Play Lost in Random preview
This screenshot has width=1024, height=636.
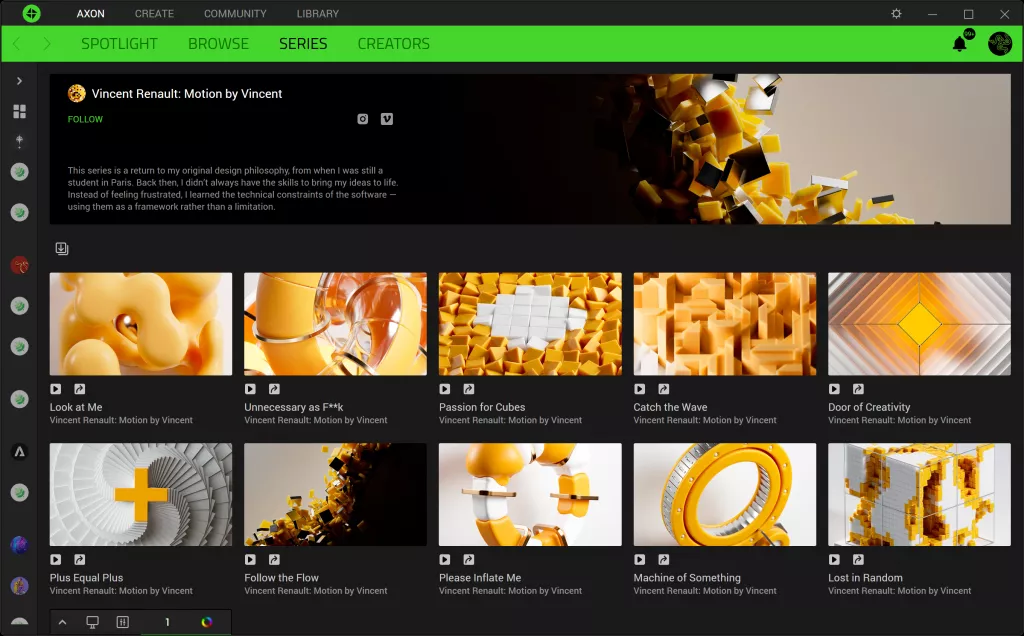tap(834, 560)
